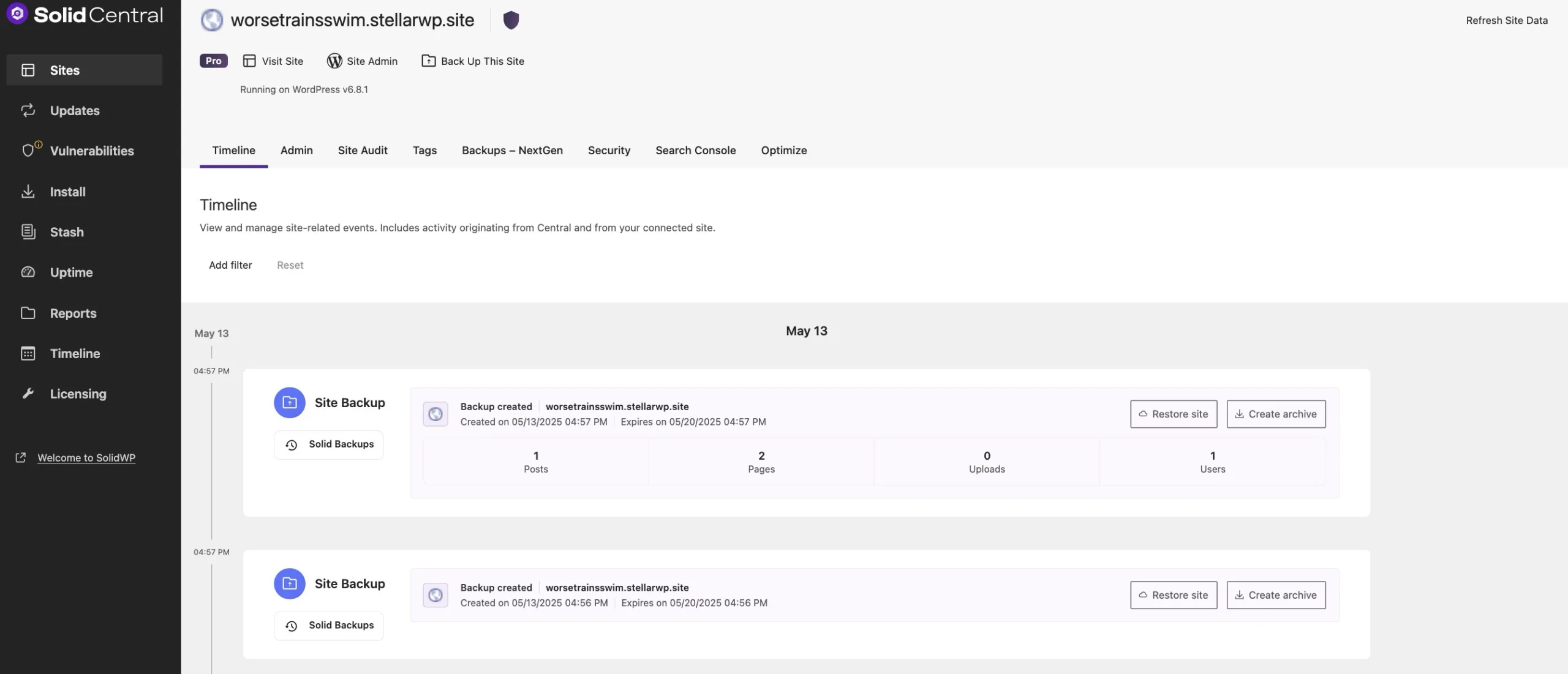
Task: Open the Add filter control
Action: tap(230, 265)
